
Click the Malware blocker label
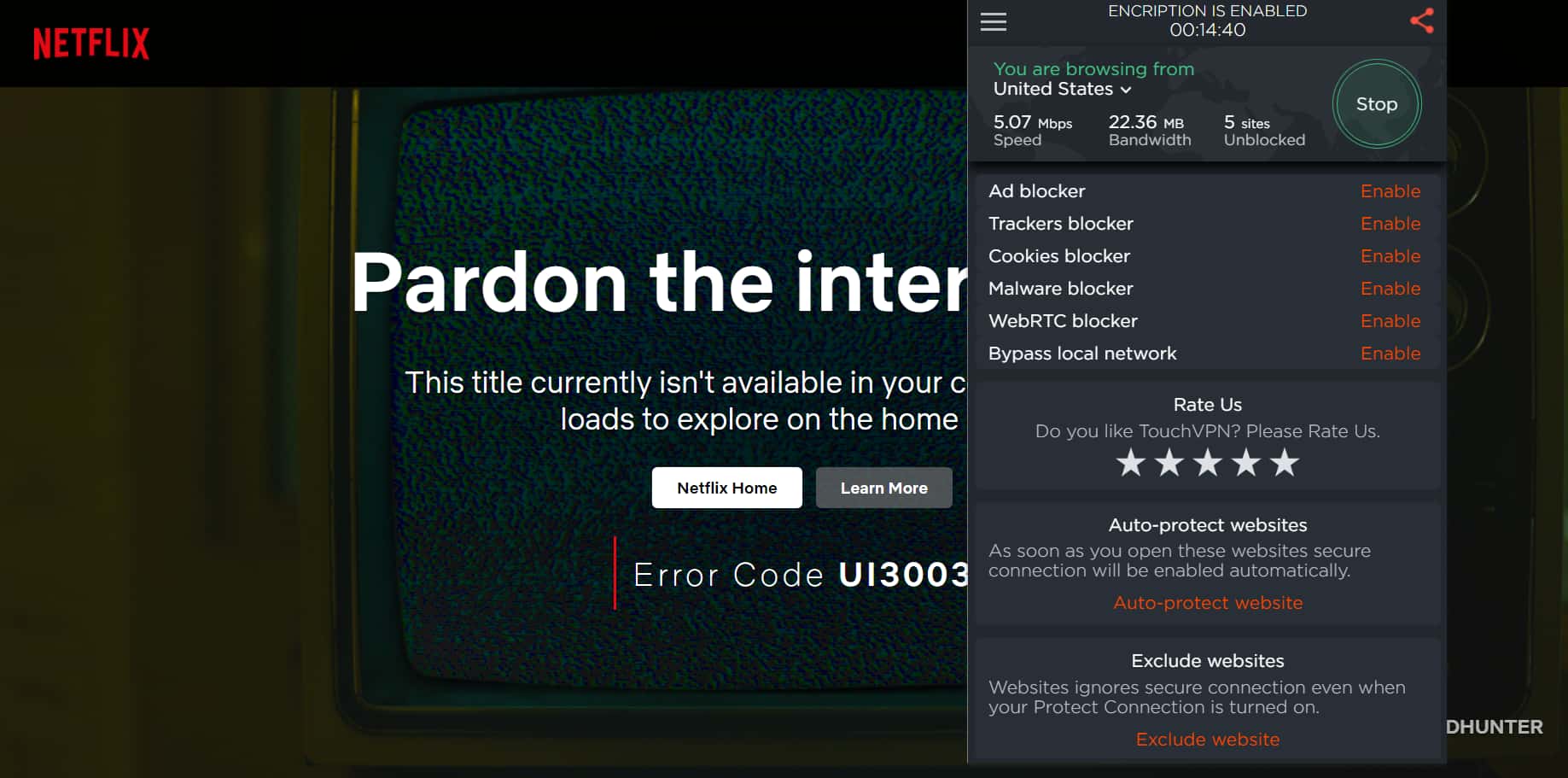pyautogui.click(x=1061, y=289)
